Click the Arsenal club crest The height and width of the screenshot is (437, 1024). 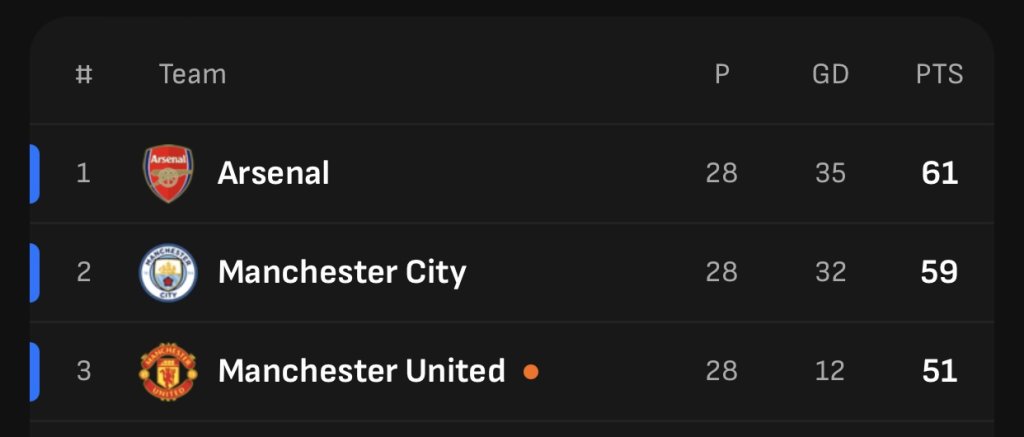tap(168, 174)
